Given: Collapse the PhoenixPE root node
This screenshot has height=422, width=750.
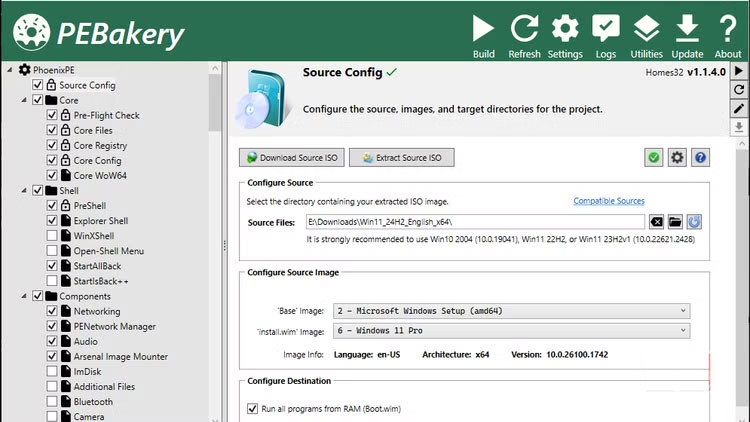Looking at the screenshot, I should pos(10,70).
